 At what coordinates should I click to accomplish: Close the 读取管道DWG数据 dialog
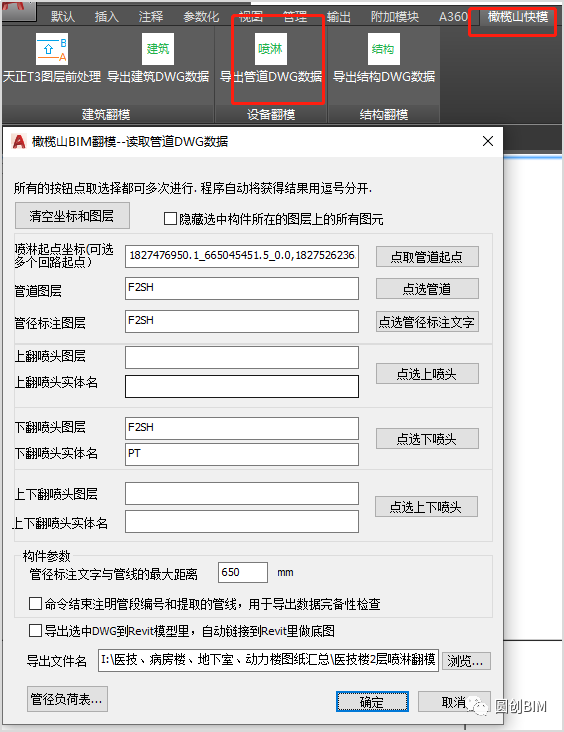pos(487,141)
